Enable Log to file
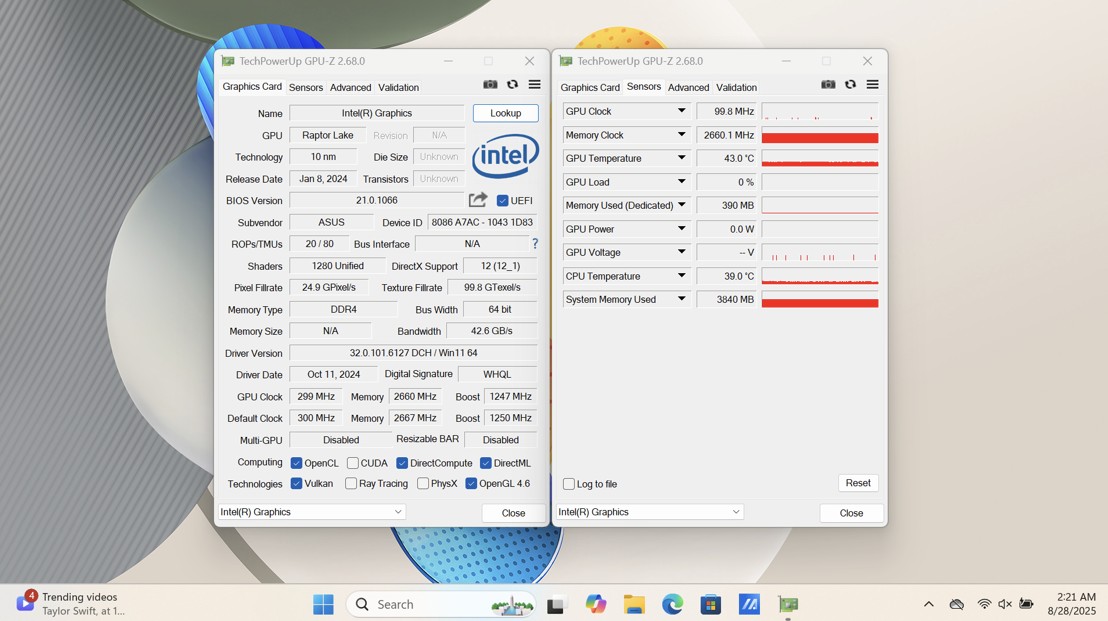The image size is (1108, 621). [570, 483]
